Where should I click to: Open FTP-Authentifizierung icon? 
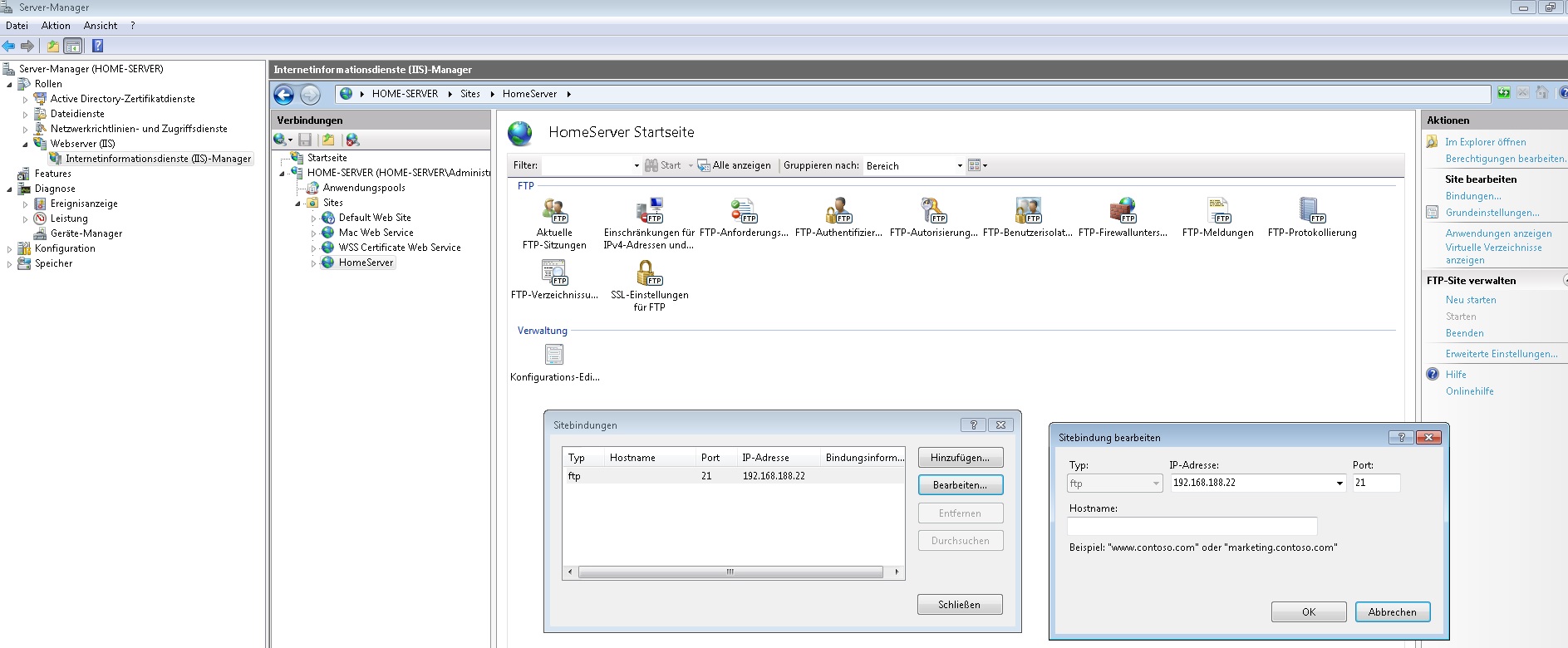point(838,210)
